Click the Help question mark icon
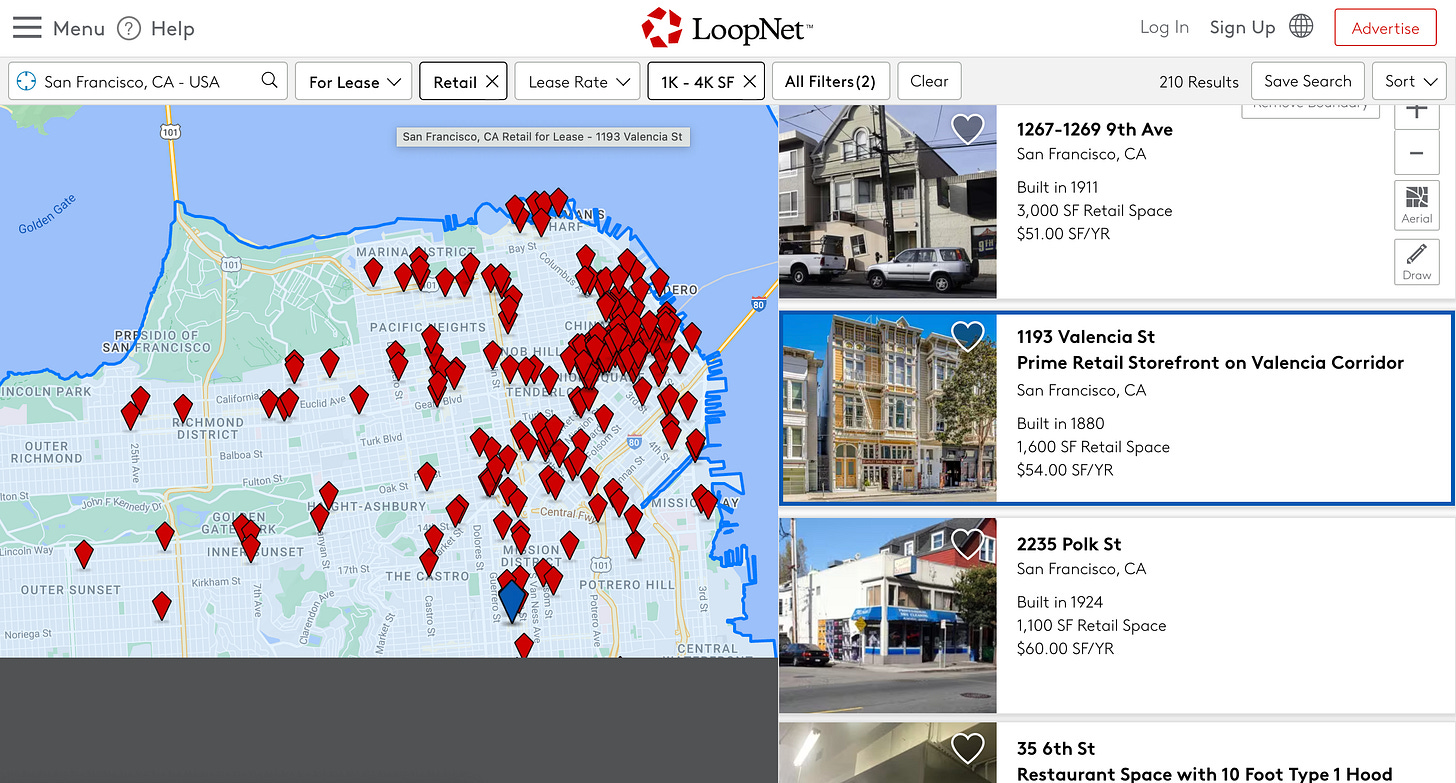 (129, 28)
